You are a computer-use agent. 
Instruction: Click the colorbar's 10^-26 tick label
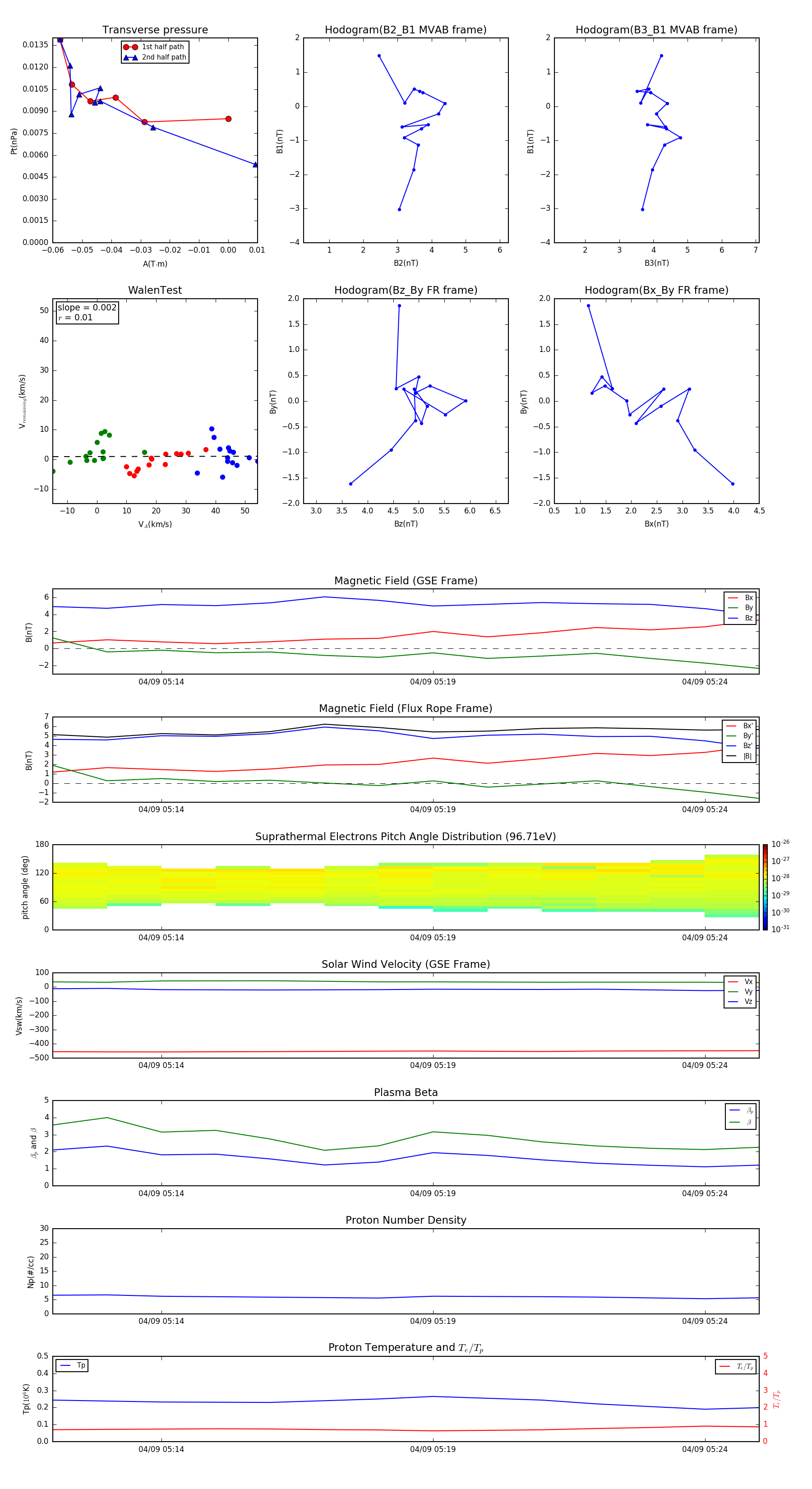(x=781, y=844)
